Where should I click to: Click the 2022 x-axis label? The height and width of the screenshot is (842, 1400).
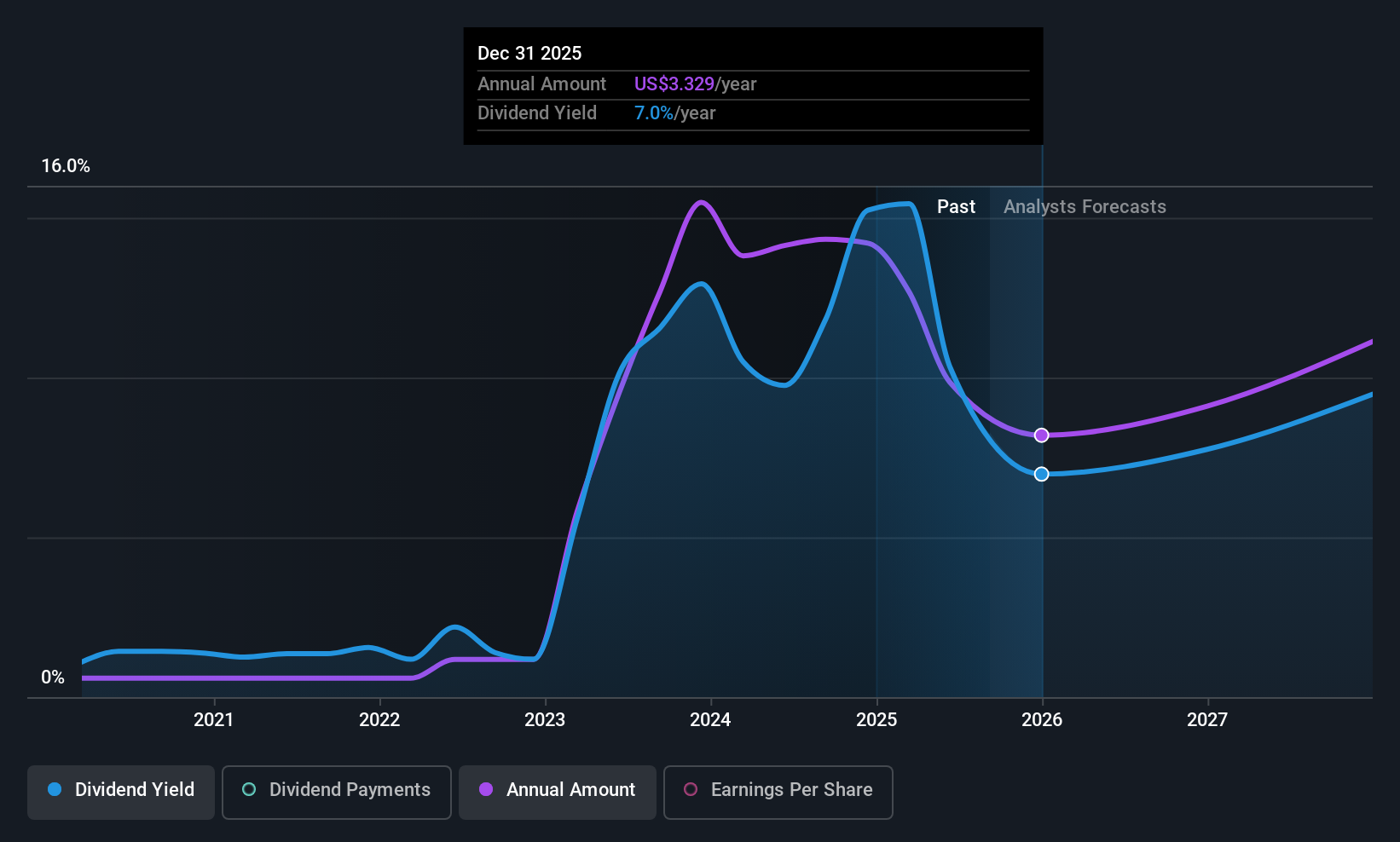pyautogui.click(x=379, y=719)
